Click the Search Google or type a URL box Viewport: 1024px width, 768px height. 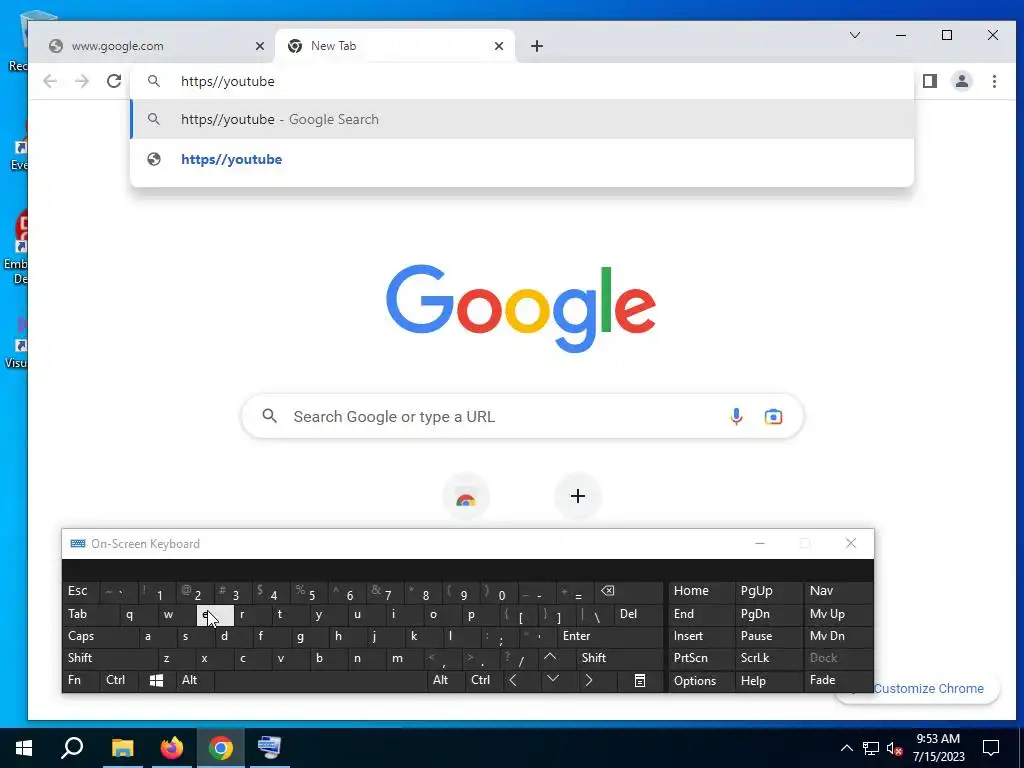tap(522, 417)
